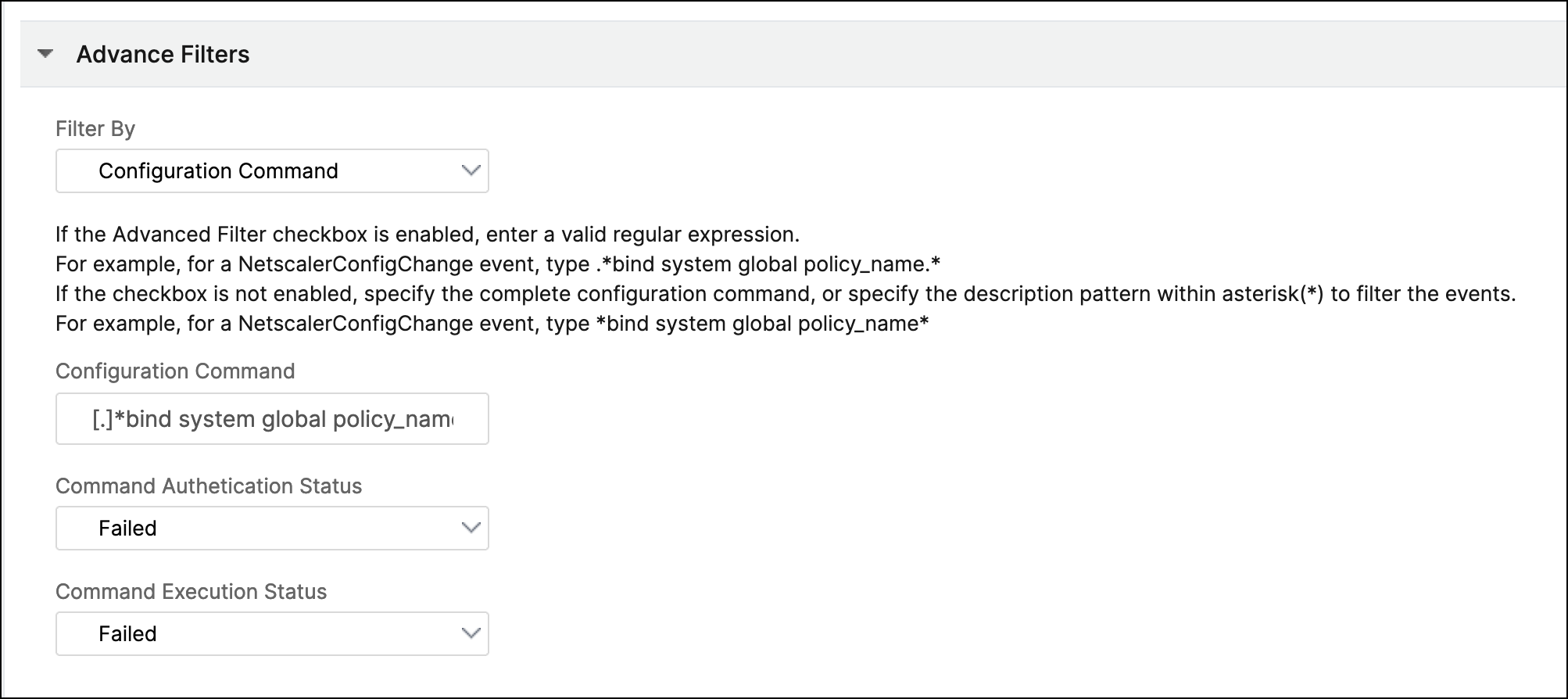Collapse the Advance Filters section triangle

tap(45, 54)
